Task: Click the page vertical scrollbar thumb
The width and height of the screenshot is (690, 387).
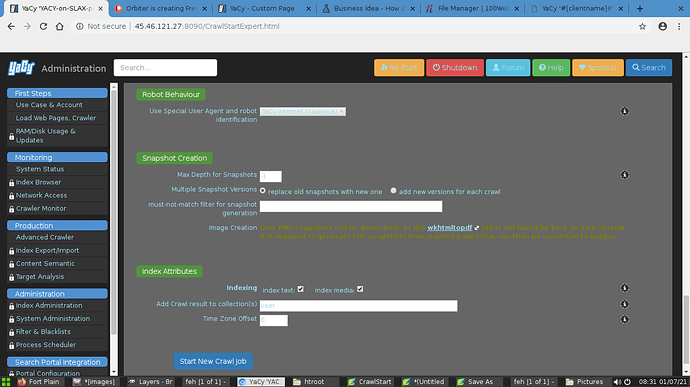Action: [x=686, y=328]
